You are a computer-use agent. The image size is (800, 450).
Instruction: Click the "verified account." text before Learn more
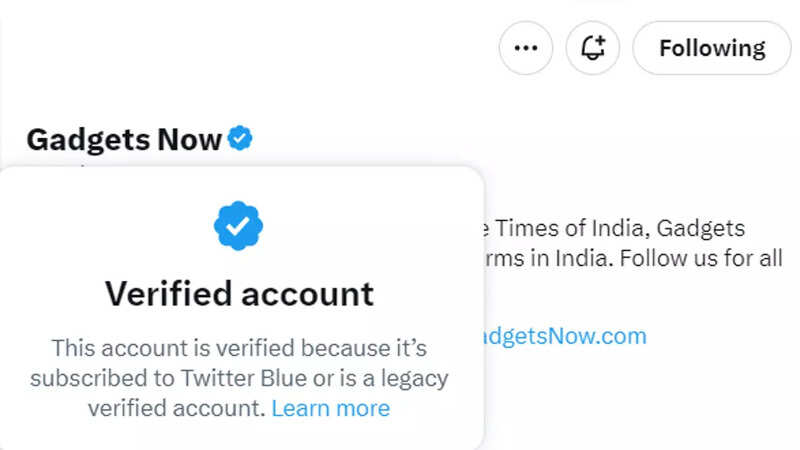[177, 408]
